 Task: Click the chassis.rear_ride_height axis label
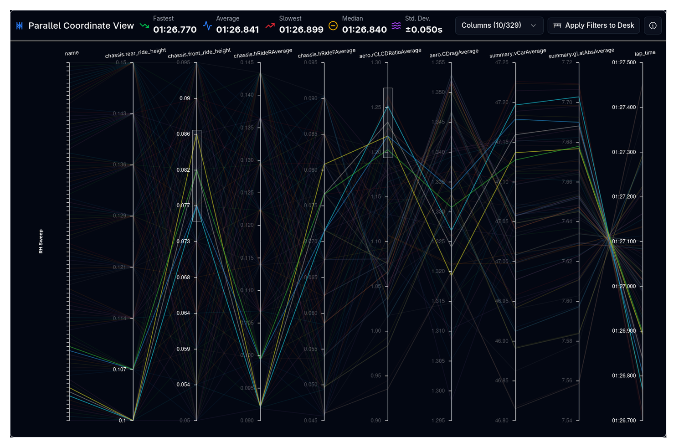[x=133, y=55]
